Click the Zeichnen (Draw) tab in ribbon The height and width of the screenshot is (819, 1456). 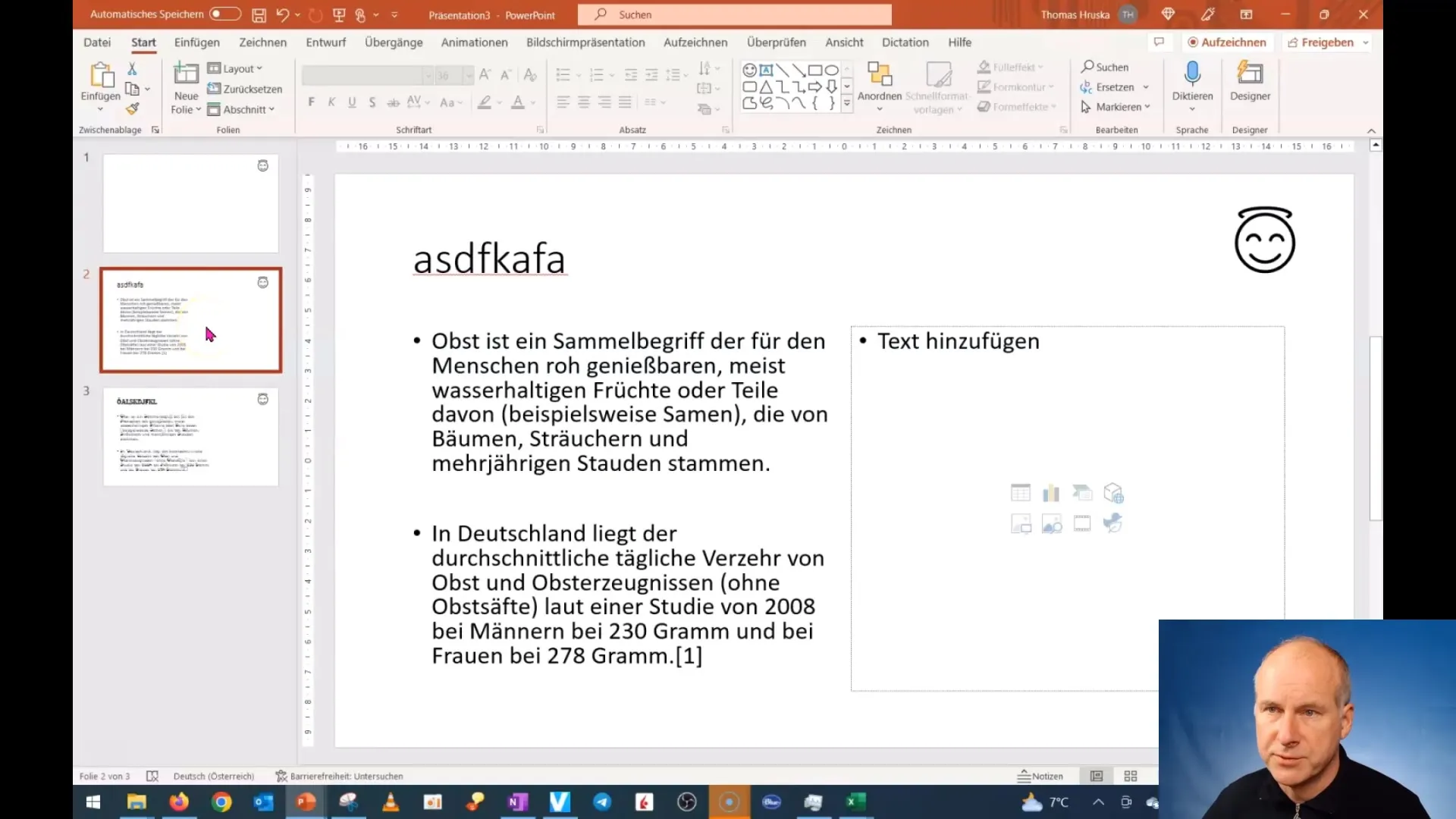click(262, 42)
